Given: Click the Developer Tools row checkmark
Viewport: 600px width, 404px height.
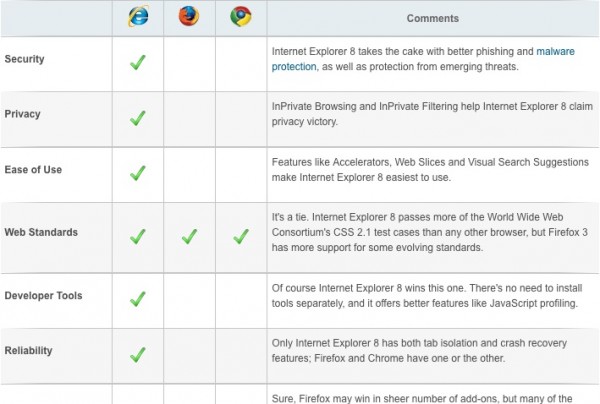Looking at the screenshot, I should click(138, 299).
